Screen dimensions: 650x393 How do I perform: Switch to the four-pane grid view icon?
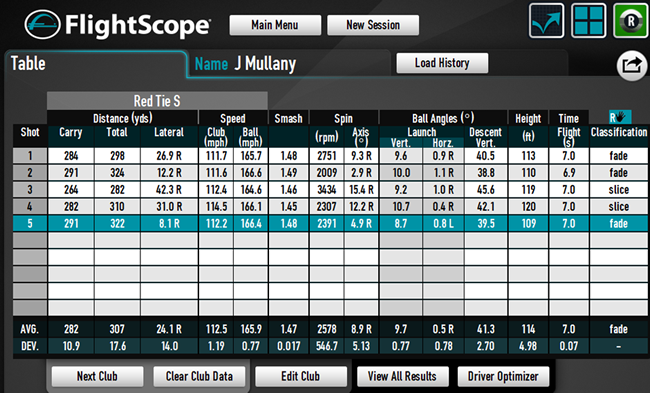click(x=589, y=21)
